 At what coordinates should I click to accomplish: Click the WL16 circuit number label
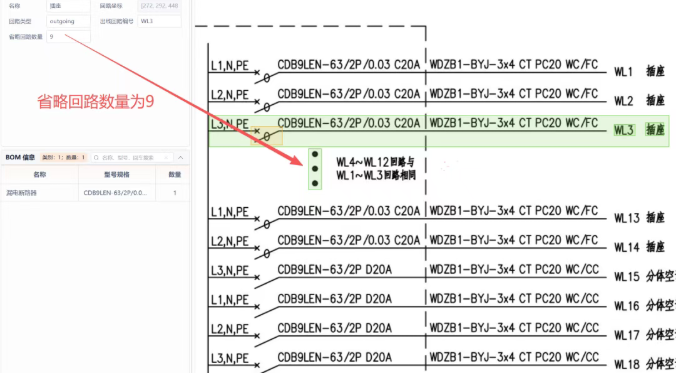[x=626, y=306]
